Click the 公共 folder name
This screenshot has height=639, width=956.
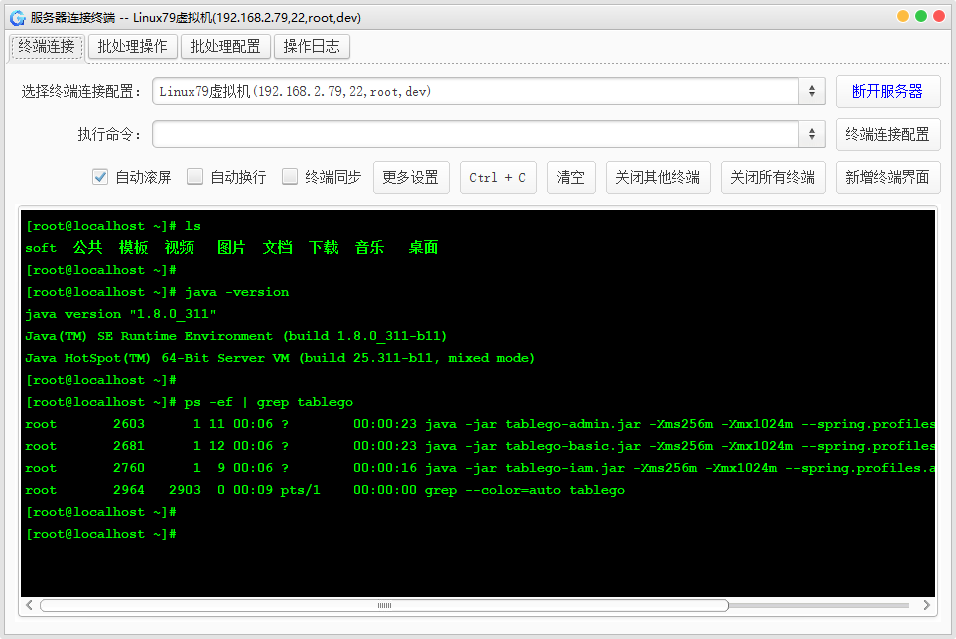pos(87,247)
